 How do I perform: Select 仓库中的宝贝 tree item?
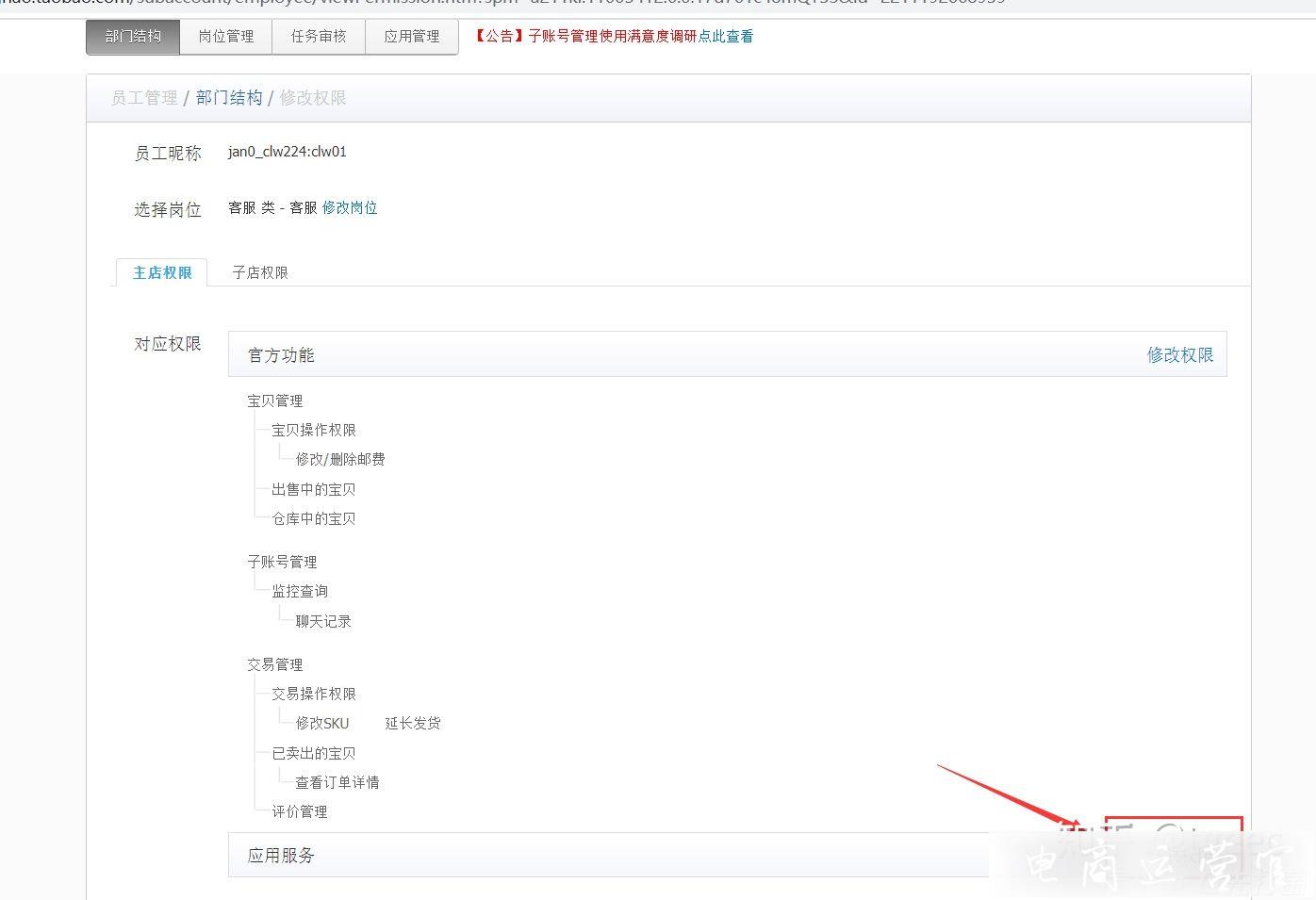coord(314,518)
